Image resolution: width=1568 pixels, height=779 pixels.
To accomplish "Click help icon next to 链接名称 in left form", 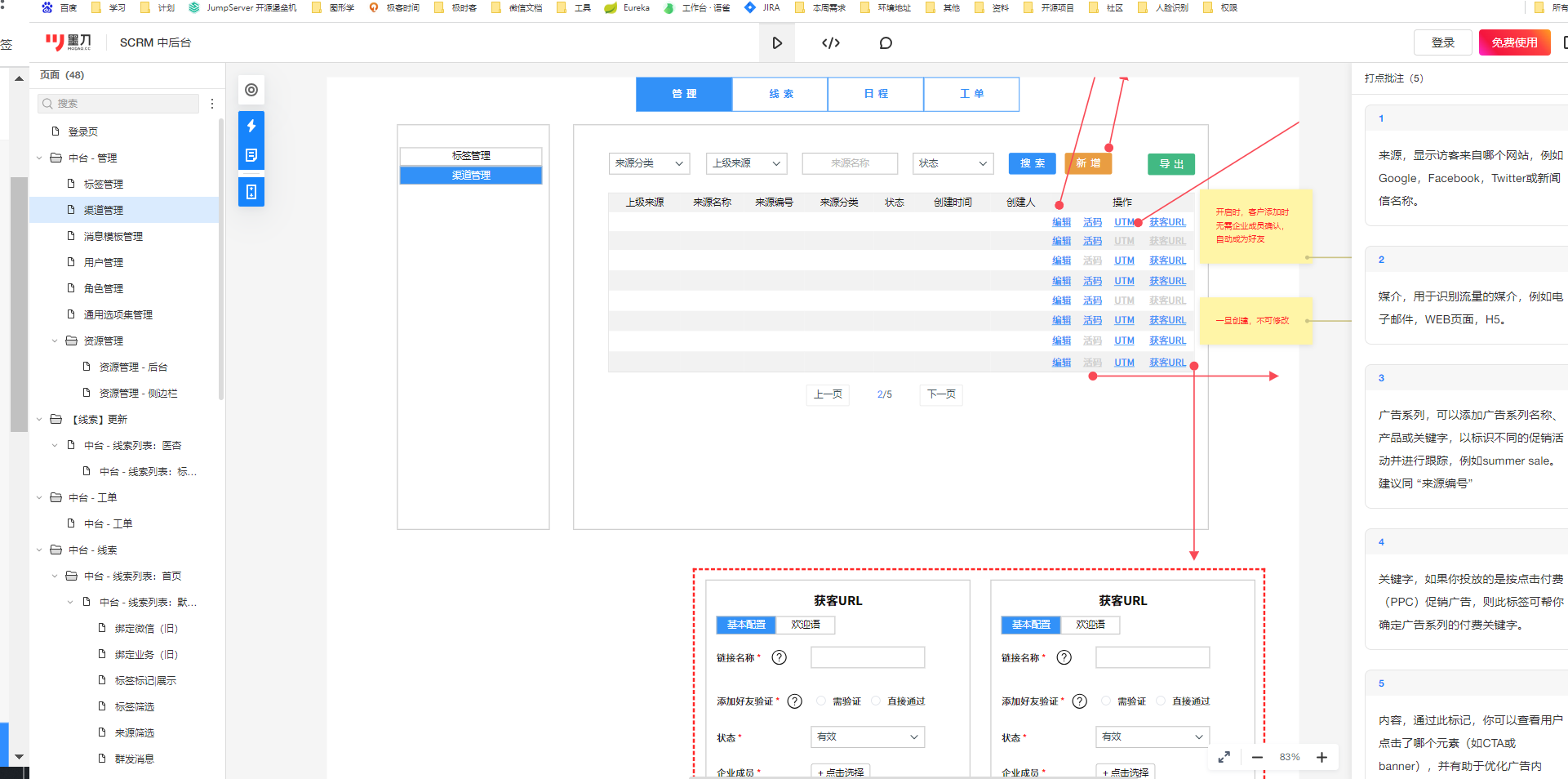I will pos(780,657).
